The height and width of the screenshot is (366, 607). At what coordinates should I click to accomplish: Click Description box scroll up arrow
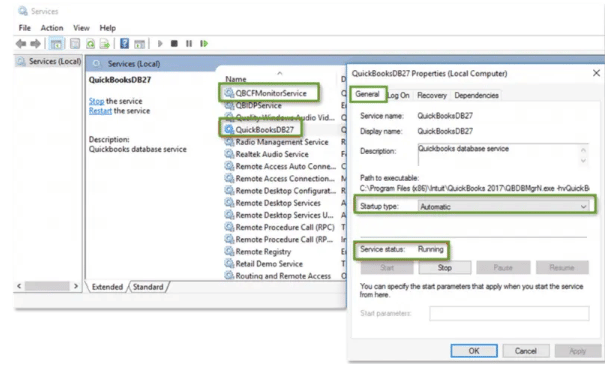point(583,150)
